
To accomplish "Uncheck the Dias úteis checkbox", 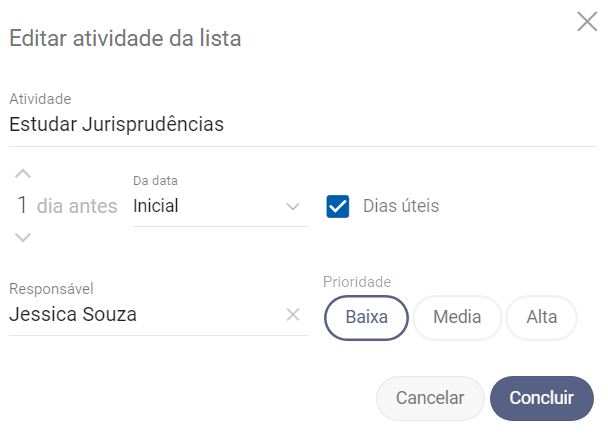I will (338, 207).
